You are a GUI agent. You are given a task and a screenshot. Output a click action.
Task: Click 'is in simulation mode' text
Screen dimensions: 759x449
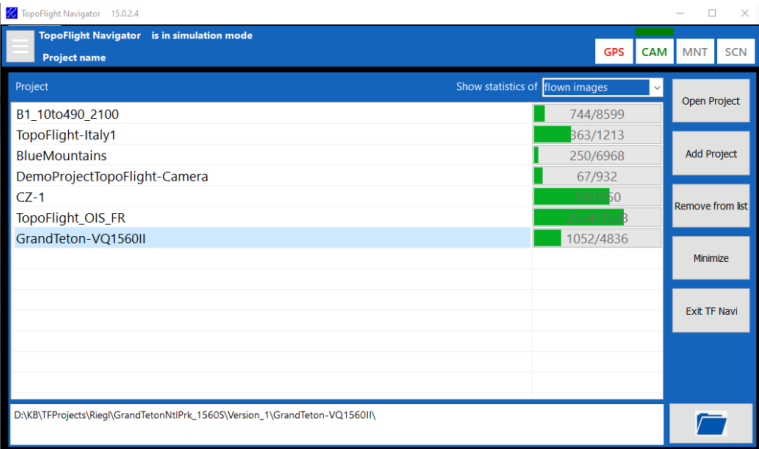[202, 35]
